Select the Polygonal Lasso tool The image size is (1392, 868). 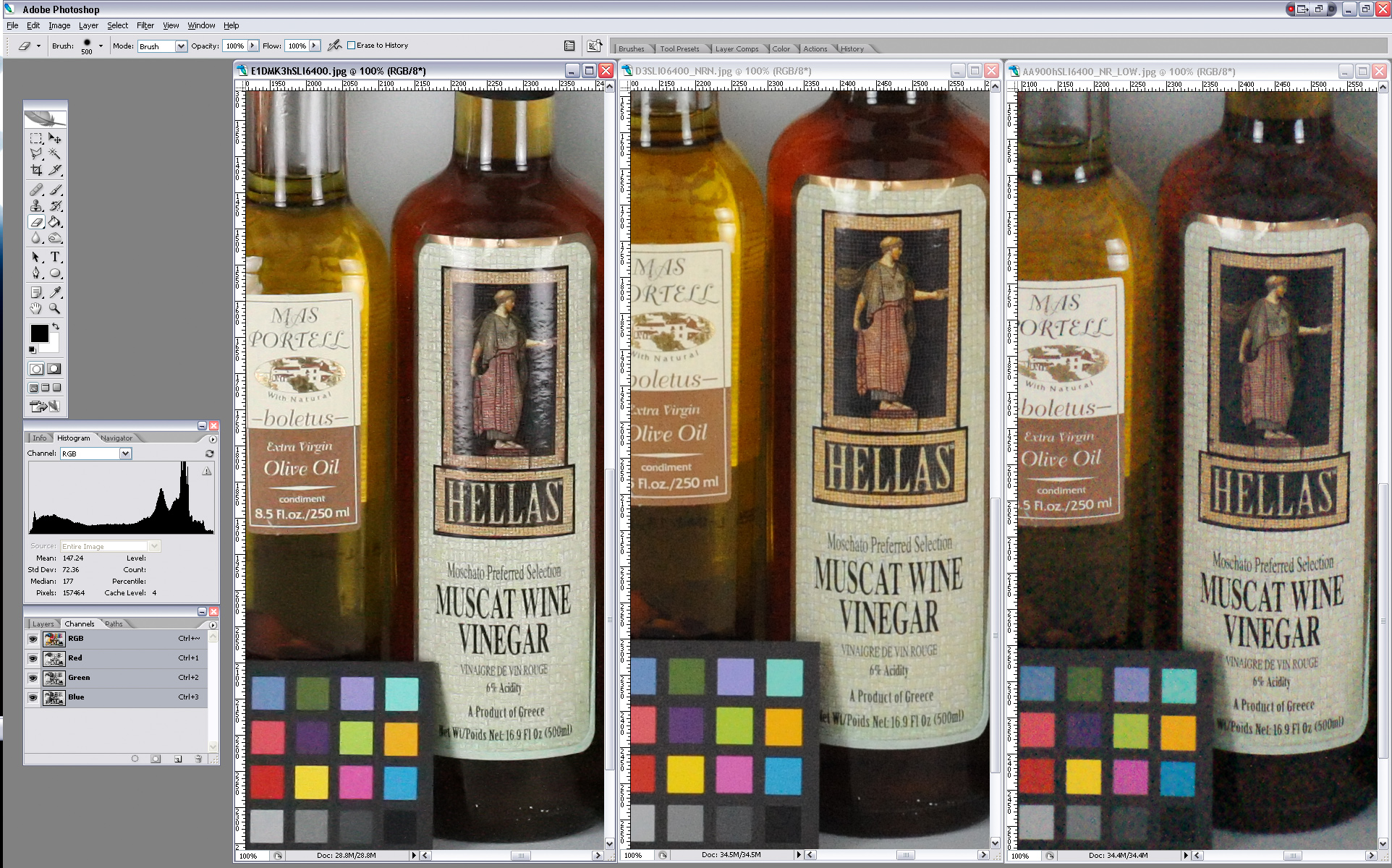pyautogui.click(x=36, y=154)
